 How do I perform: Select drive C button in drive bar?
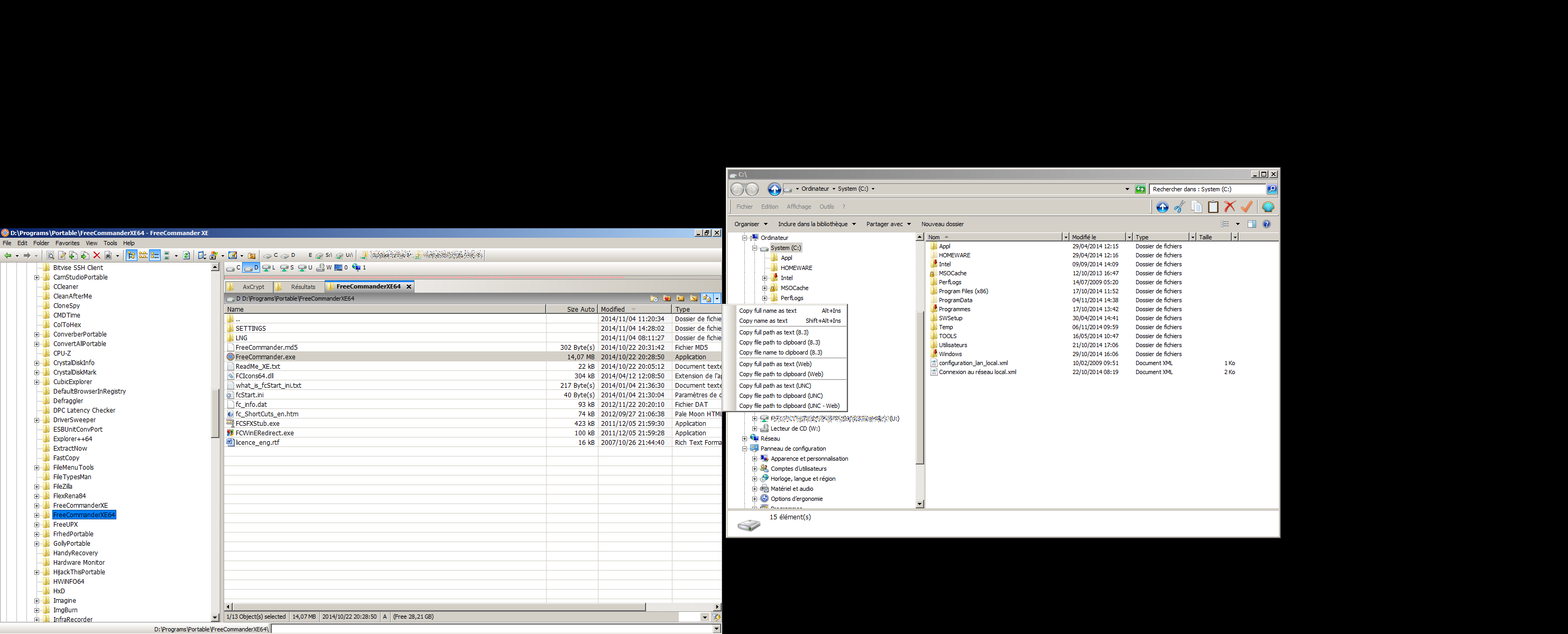coord(233,268)
